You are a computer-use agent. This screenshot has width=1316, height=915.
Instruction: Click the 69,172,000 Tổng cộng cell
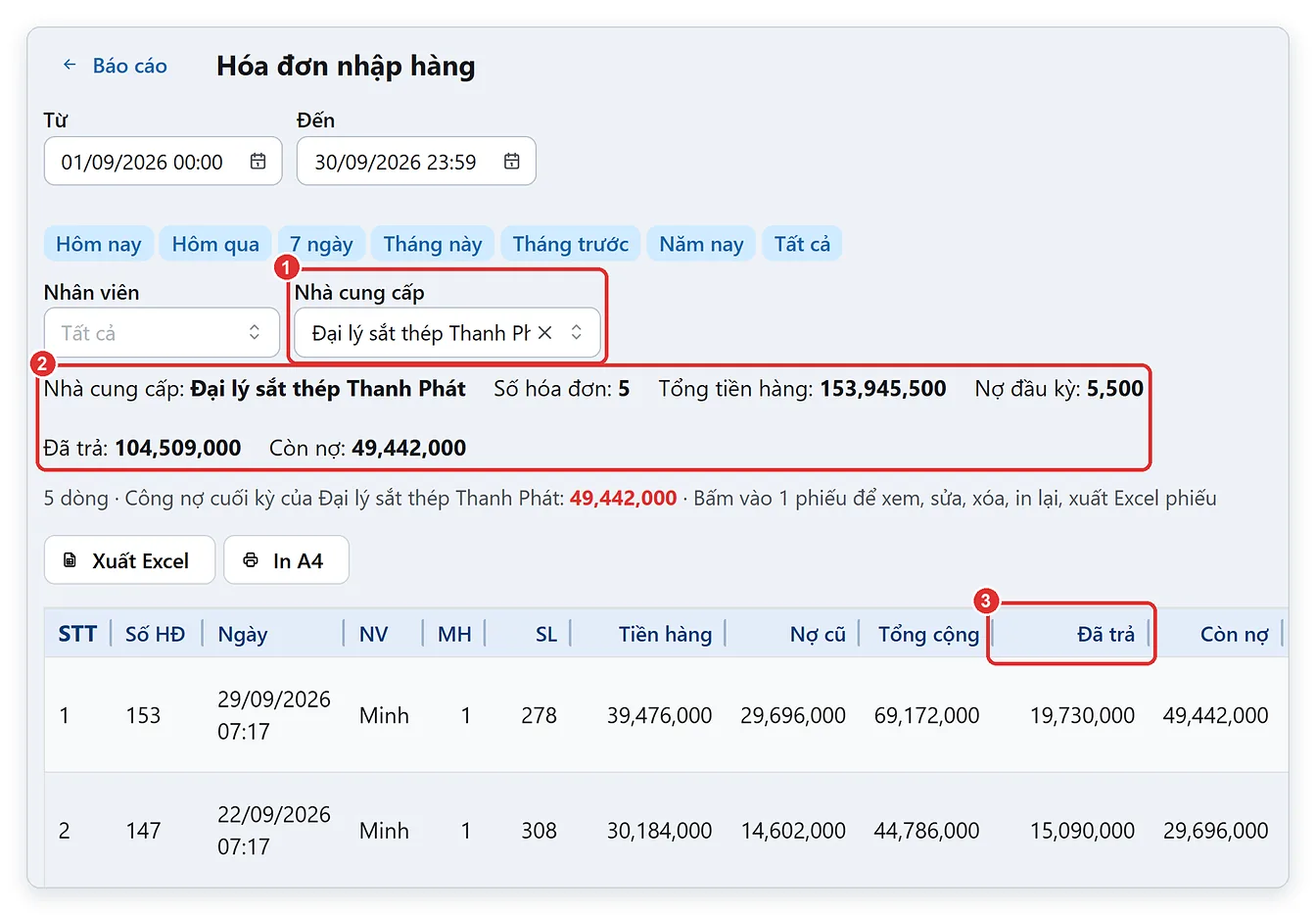pos(926,715)
